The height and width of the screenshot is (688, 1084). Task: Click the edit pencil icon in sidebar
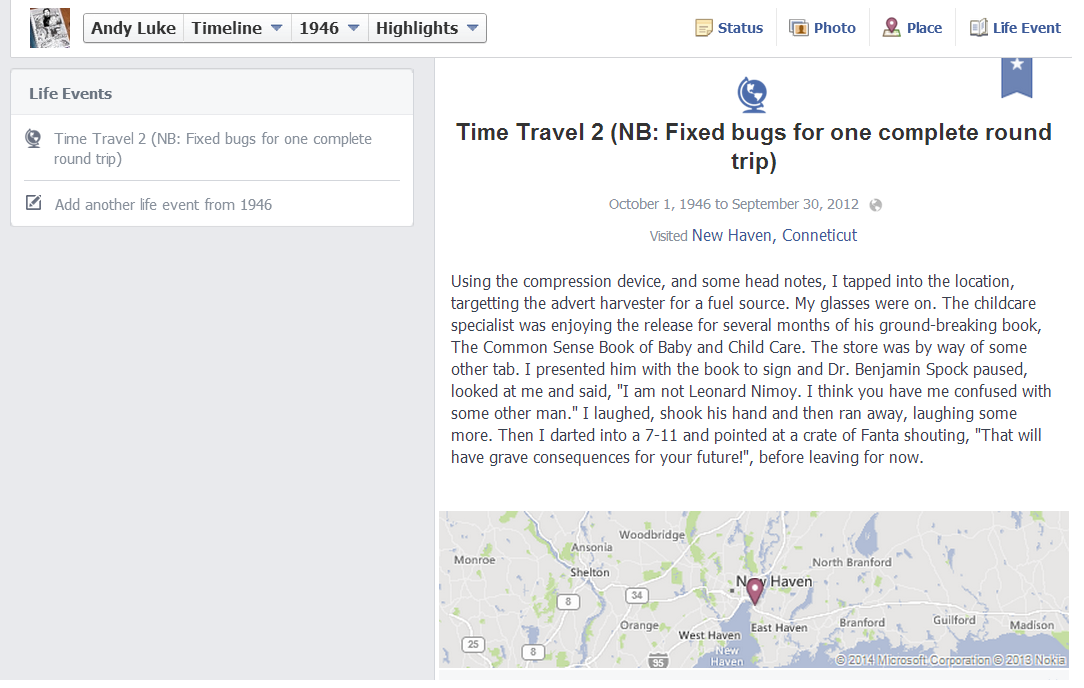coord(34,203)
